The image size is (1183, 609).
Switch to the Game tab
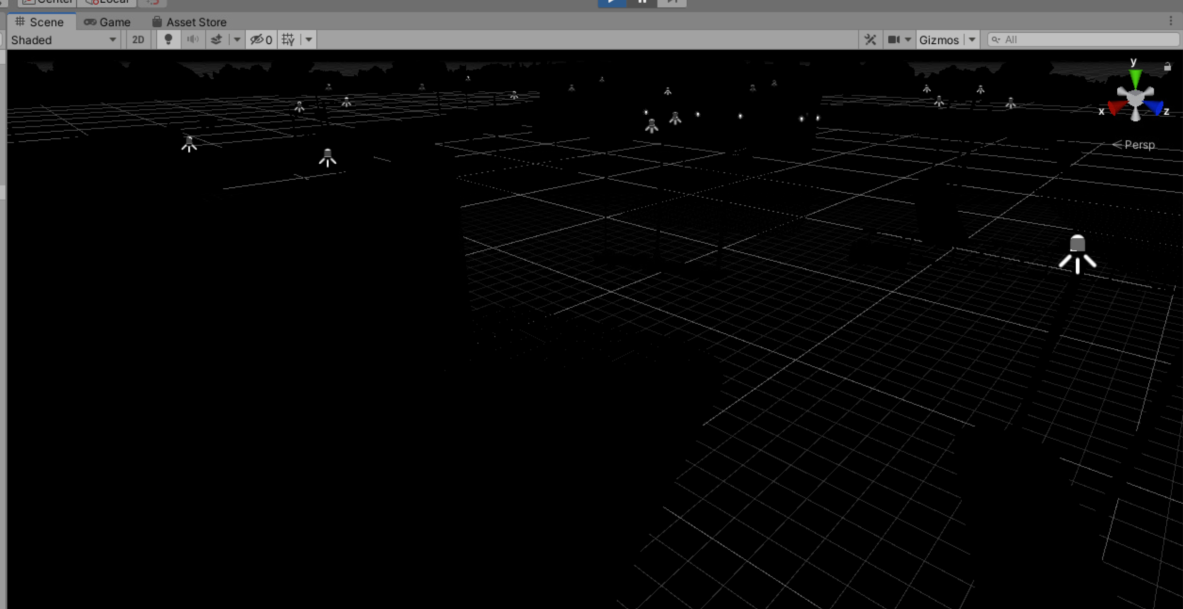[106, 22]
